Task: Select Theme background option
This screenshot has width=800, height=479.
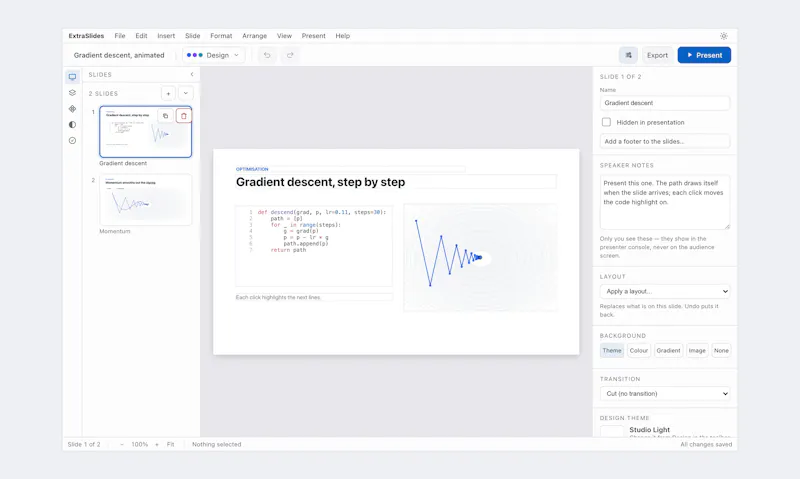Action: pyautogui.click(x=612, y=350)
